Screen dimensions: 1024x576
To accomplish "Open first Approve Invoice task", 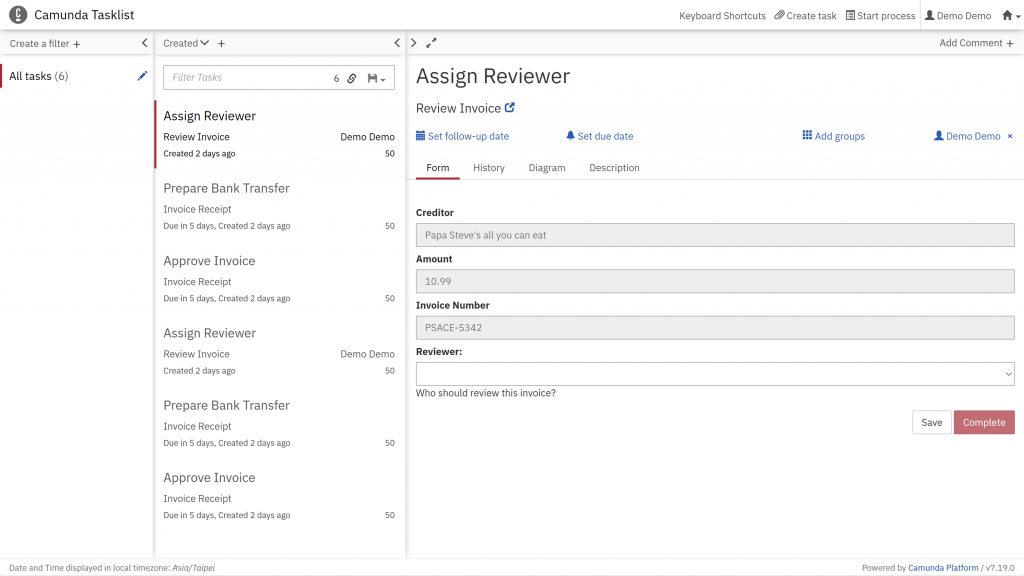I will point(279,279).
